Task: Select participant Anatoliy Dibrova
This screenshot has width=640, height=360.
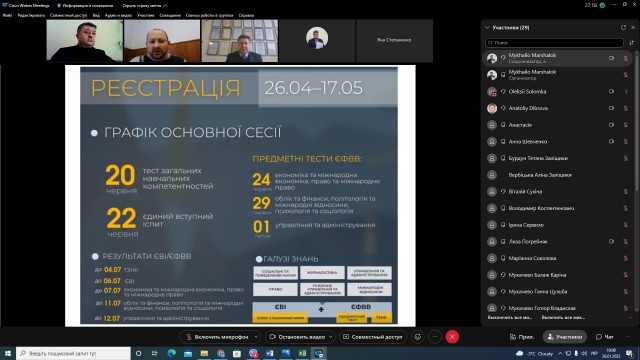Action: point(558,108)
